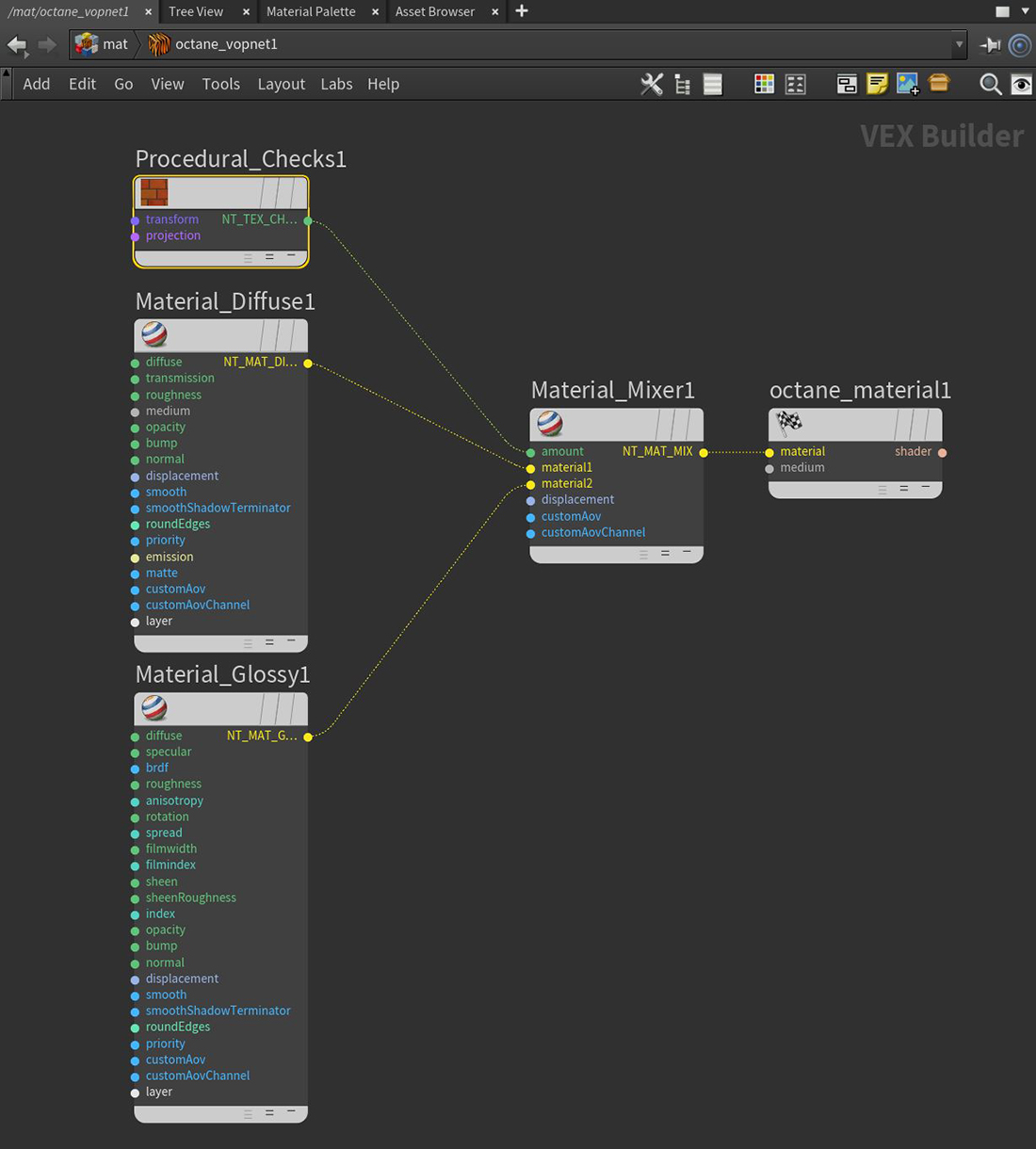Viewport: 1036px width, 1149px height.
Task: Open the network path history dropdown
Action: coord(959,44)
